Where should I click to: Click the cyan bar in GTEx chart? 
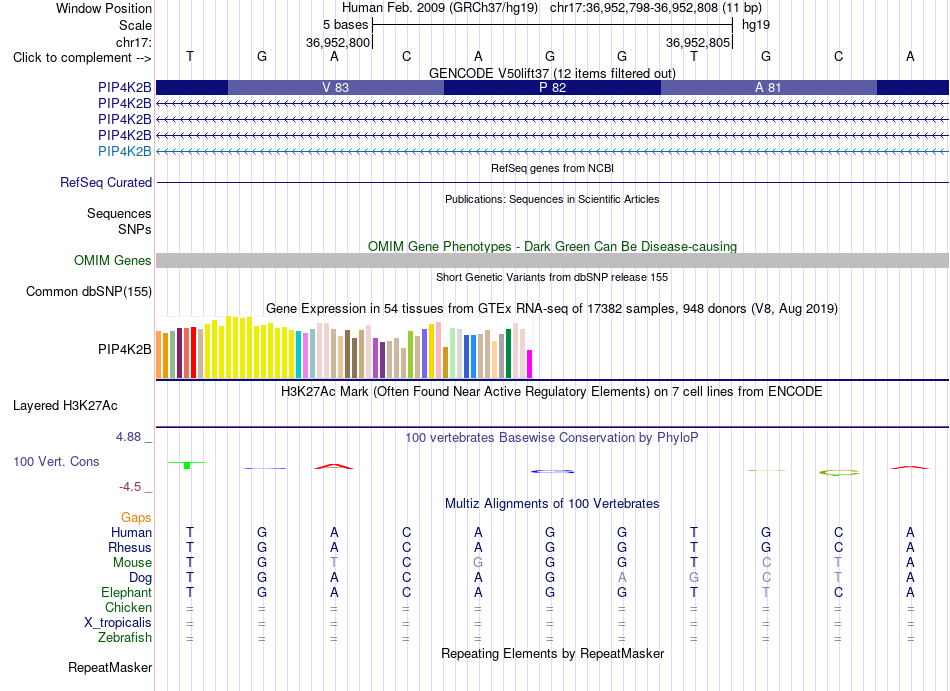(x=299, y=354)
